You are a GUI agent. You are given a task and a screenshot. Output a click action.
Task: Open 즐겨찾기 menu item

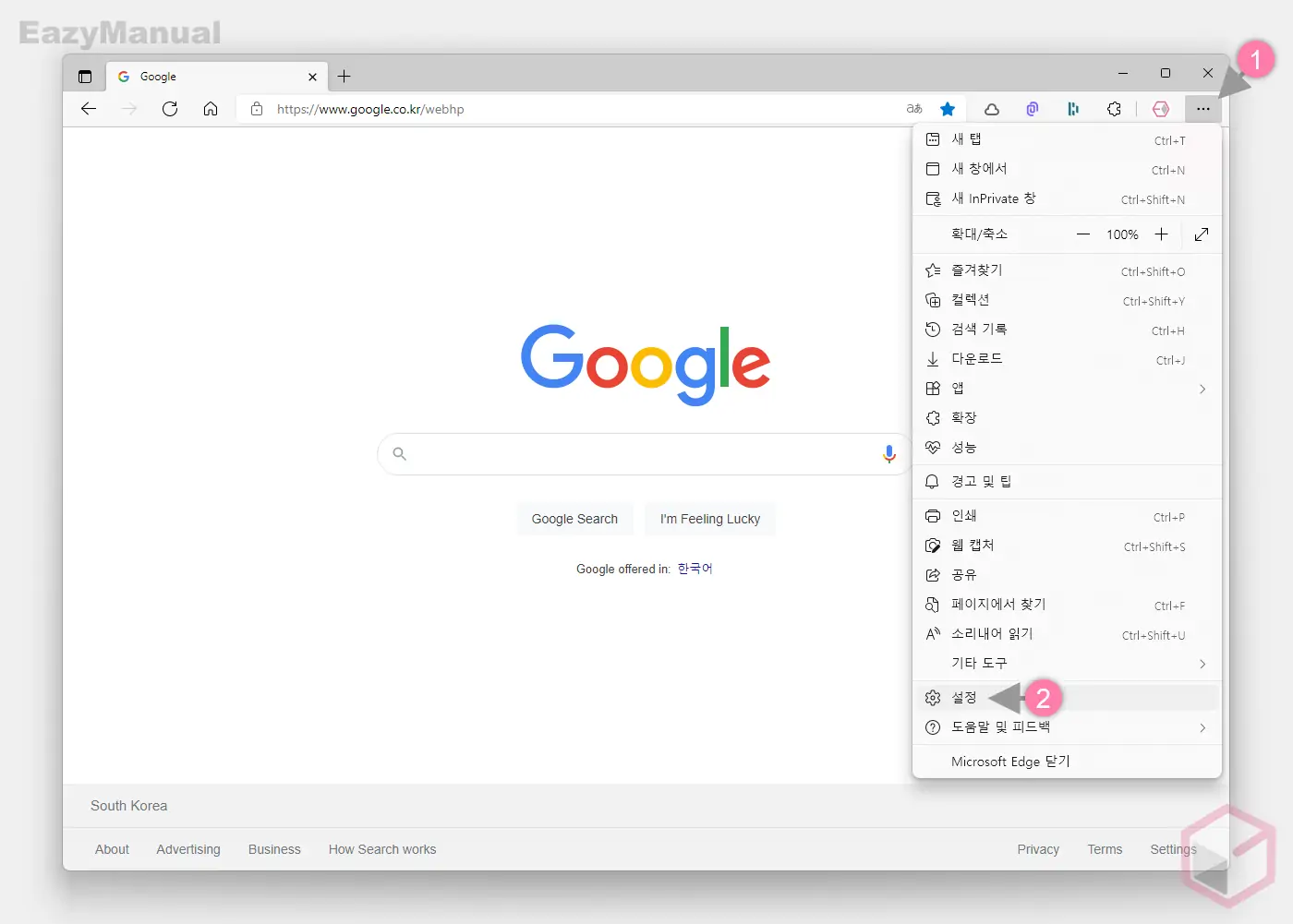click(x=1067, y=270)
